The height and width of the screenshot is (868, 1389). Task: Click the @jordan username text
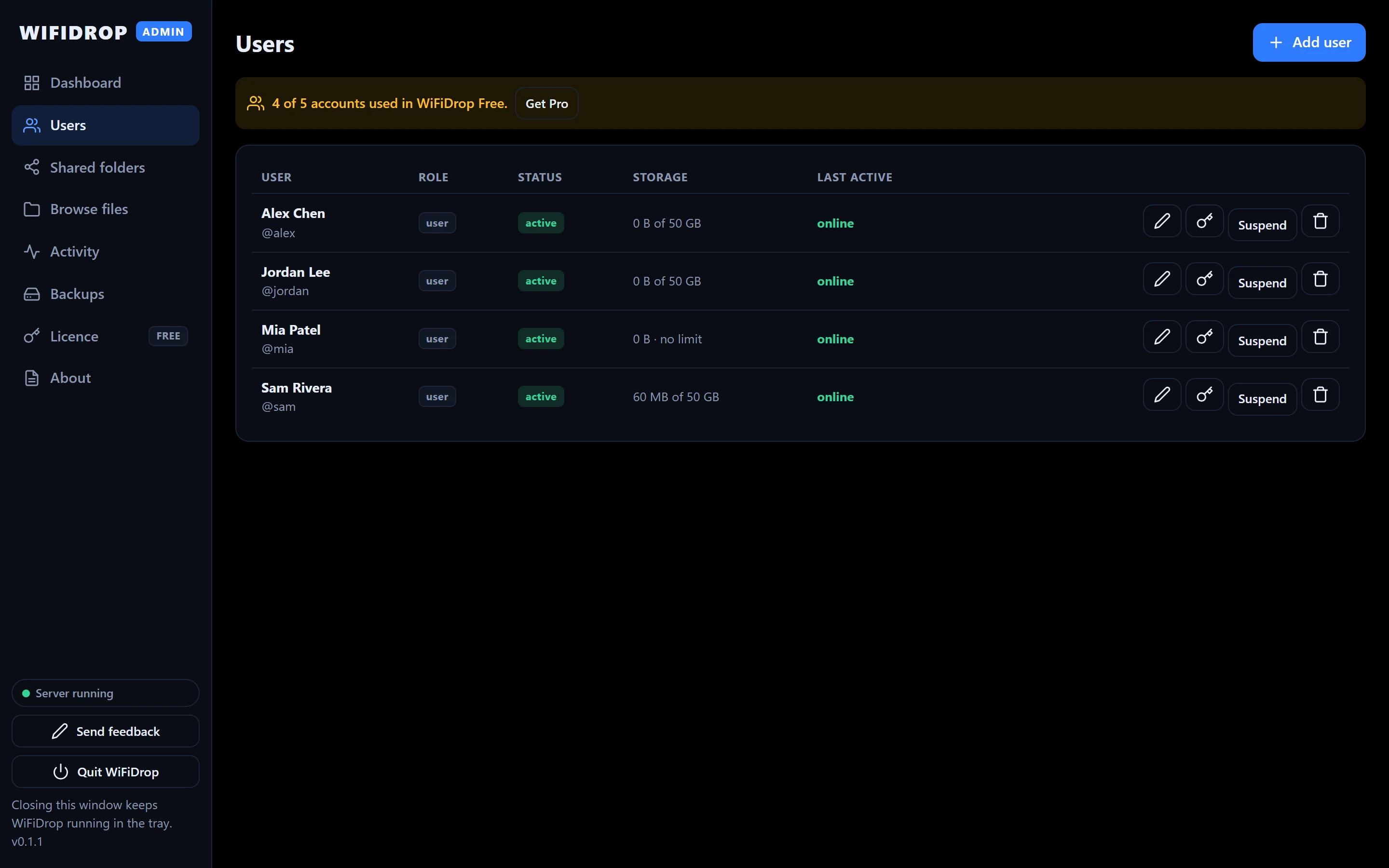point(285,291)
